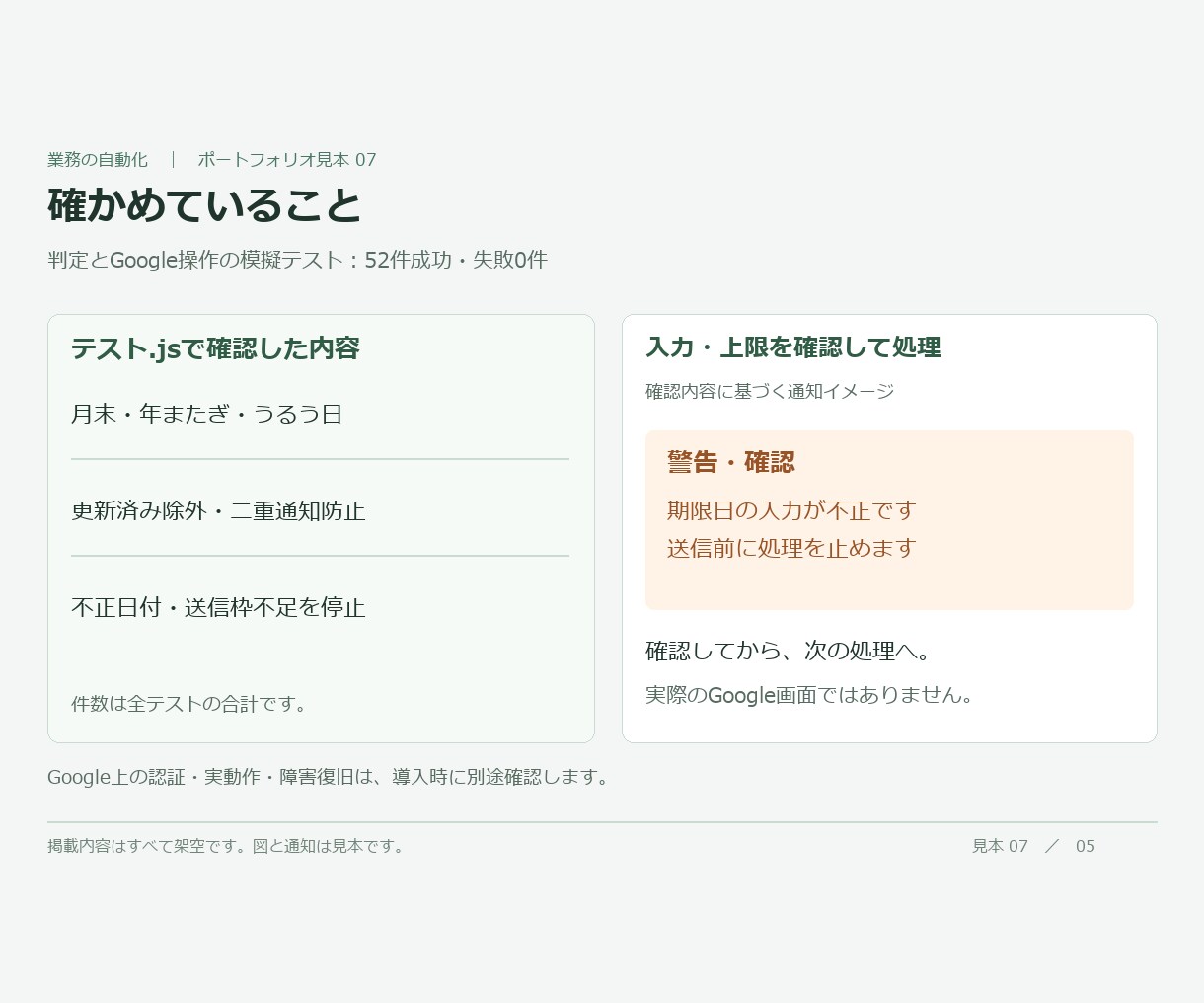
Task: Click the card title テスト.jsで確認した内容
Action: [x=215, y=348]
